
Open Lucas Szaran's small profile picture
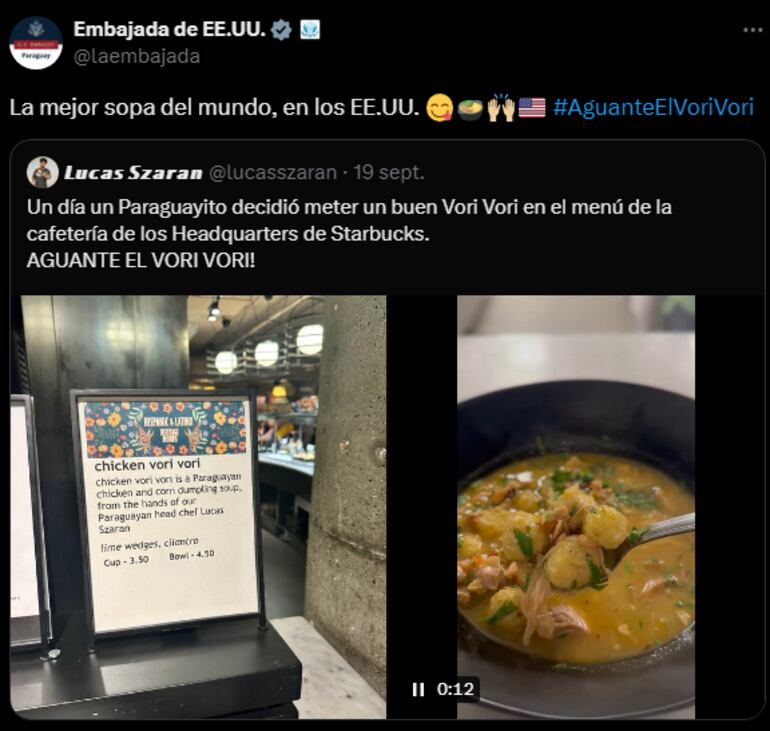[43, 172]
